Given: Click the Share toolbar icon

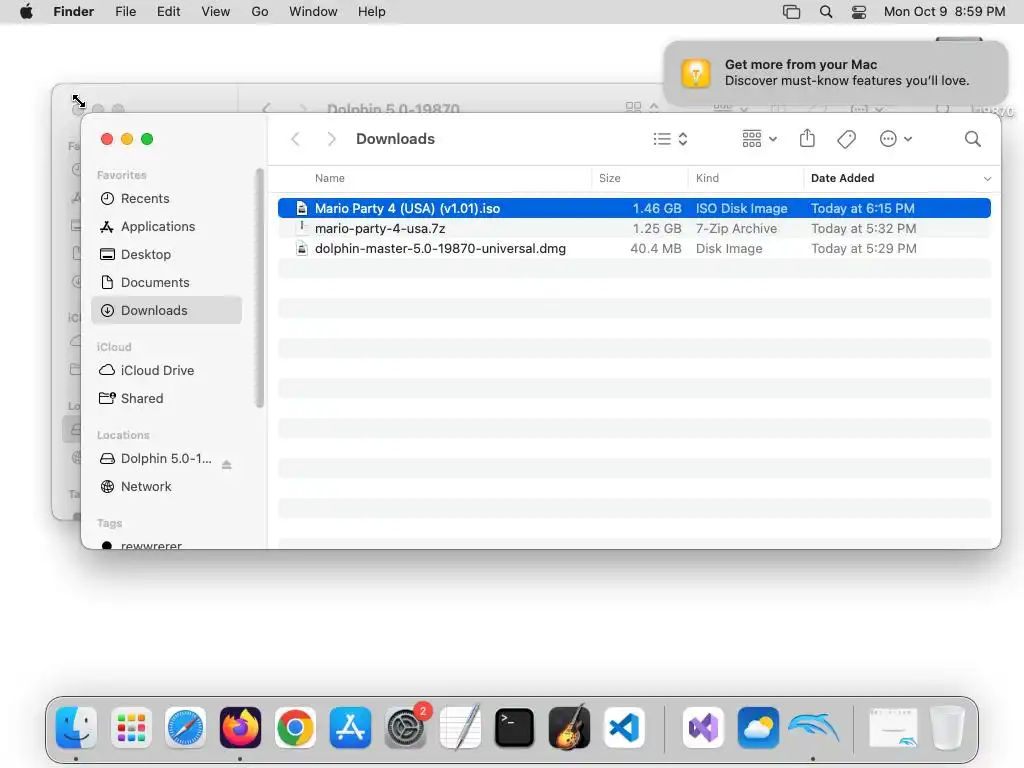Looking at the screenshot, I should pyautogui.click(x=807, y=138).
